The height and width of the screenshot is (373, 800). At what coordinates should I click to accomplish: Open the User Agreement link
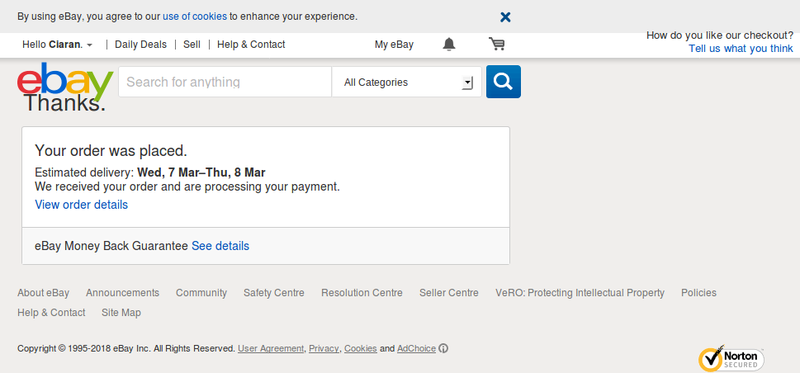pos(271,349)
